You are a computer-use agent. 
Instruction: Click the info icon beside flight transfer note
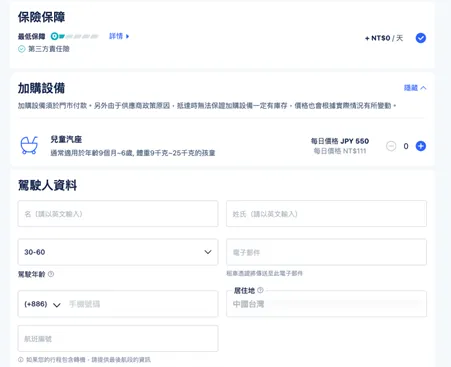(x=21, y=360)
